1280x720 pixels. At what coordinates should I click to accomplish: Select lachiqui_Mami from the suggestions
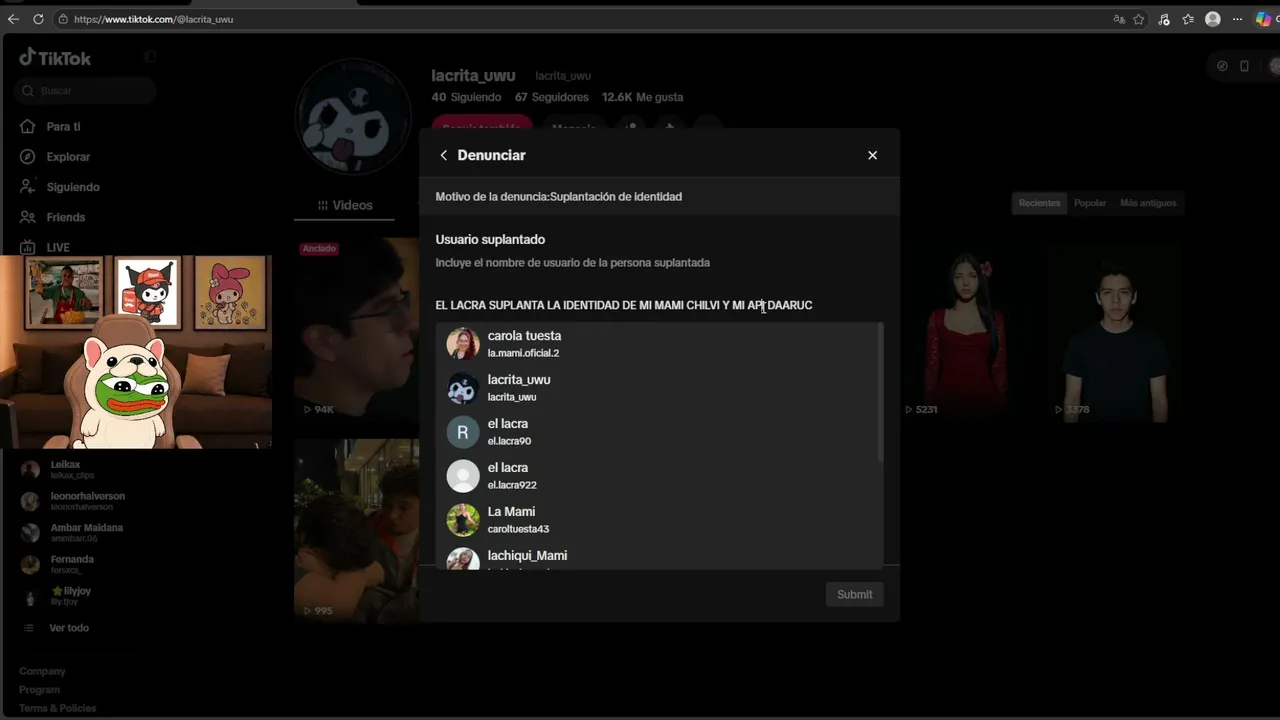point(659,558)
